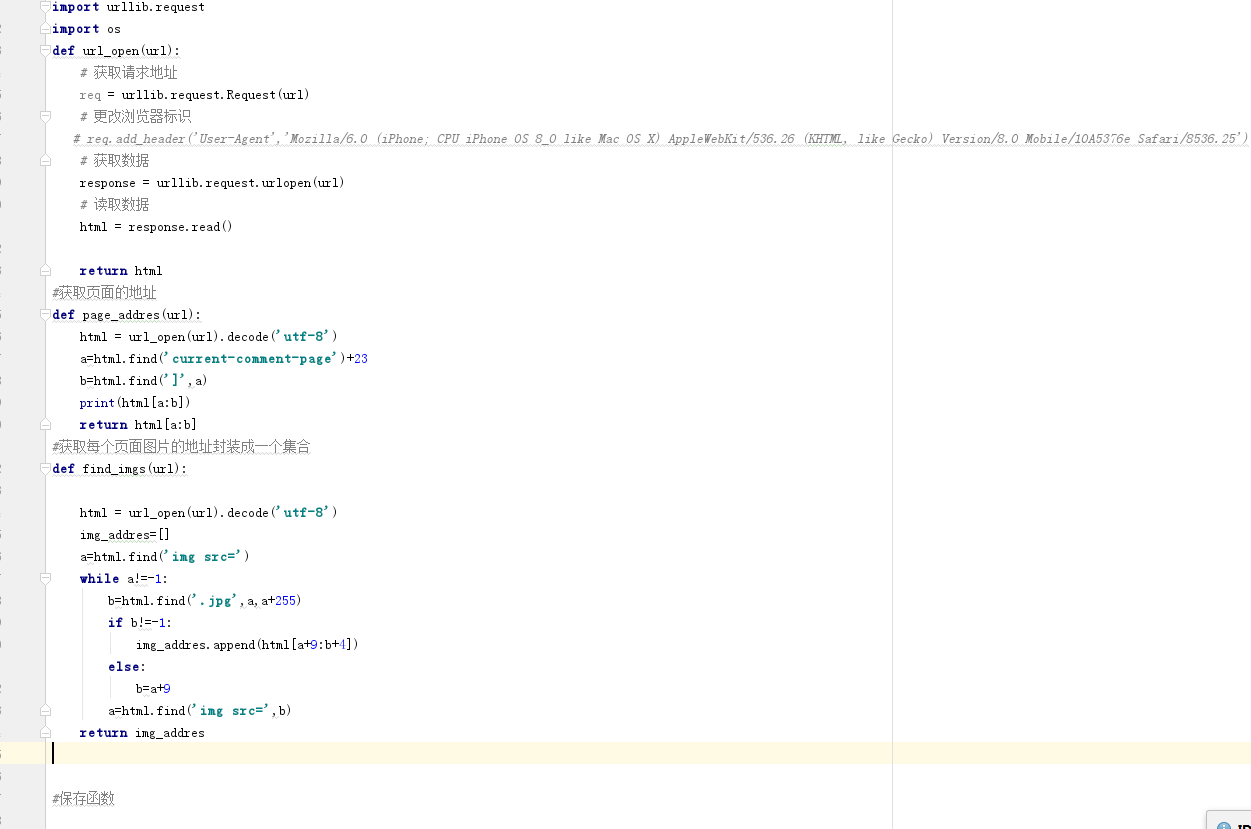Click the 'current-comment-page' string literal
This screenshot has height=829, width=1251.
254,359
